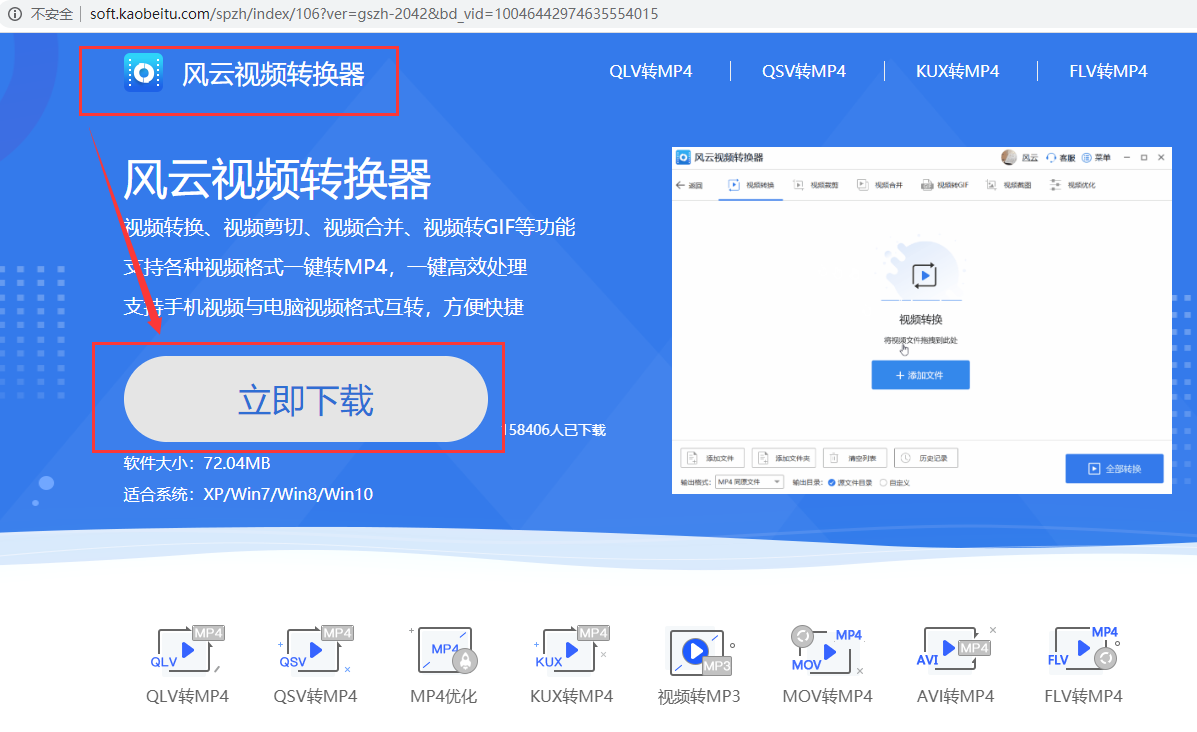
Task: Click the QLV转MP4 converter icon
Action: [x=186, y=651]
